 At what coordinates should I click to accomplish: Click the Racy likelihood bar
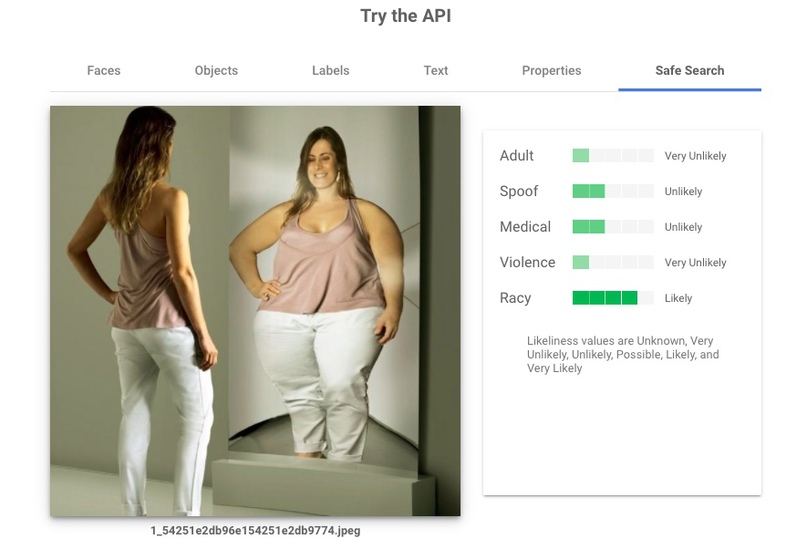point(613,298)
